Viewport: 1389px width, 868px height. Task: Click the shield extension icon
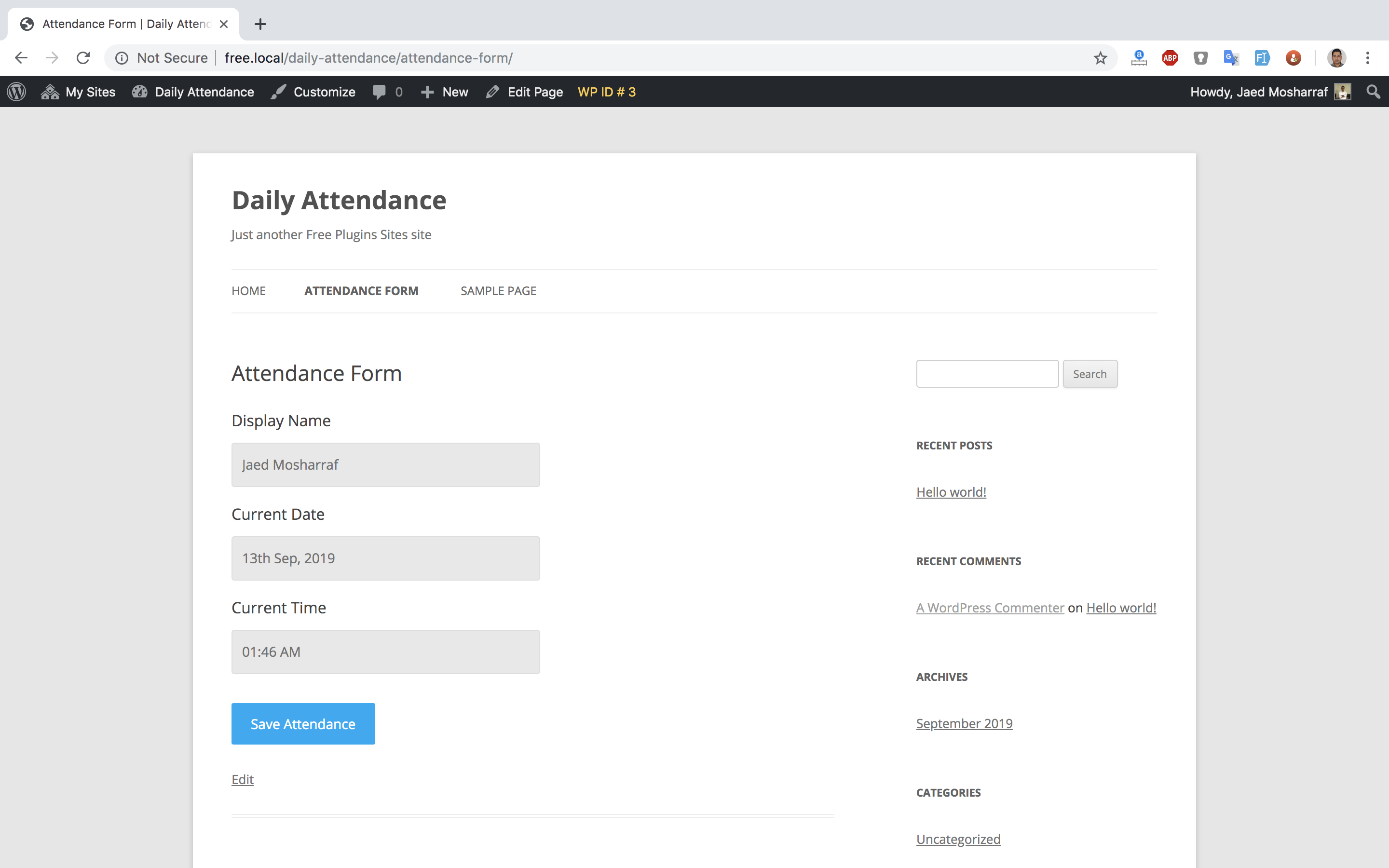(1201, 58)
